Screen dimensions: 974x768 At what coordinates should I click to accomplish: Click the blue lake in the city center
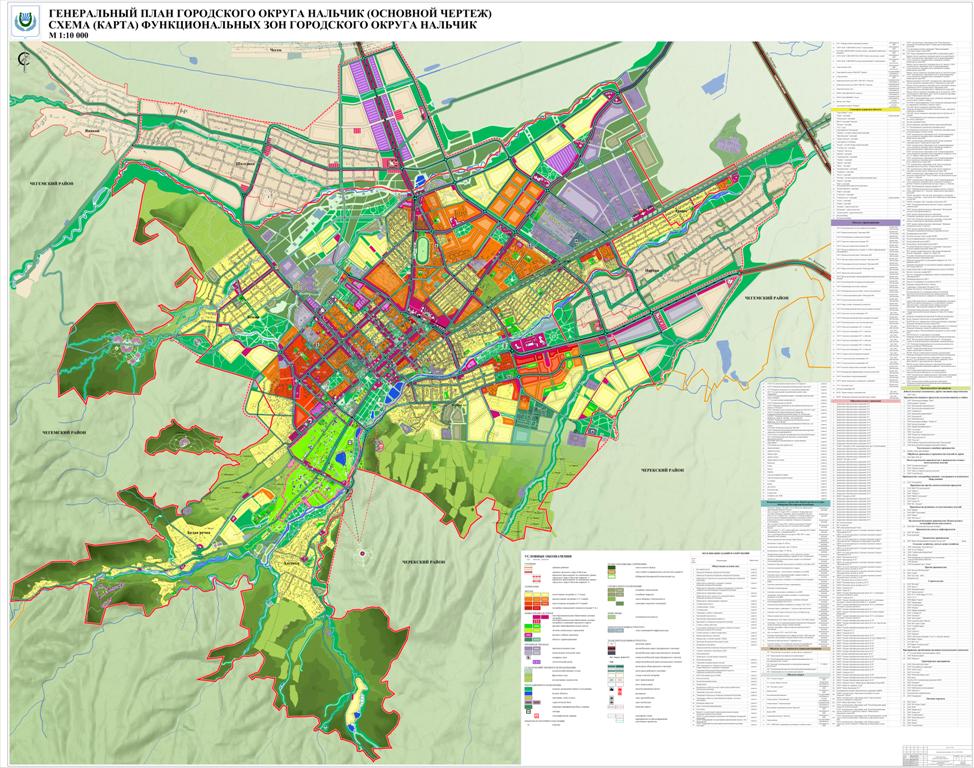coord(393,393)
